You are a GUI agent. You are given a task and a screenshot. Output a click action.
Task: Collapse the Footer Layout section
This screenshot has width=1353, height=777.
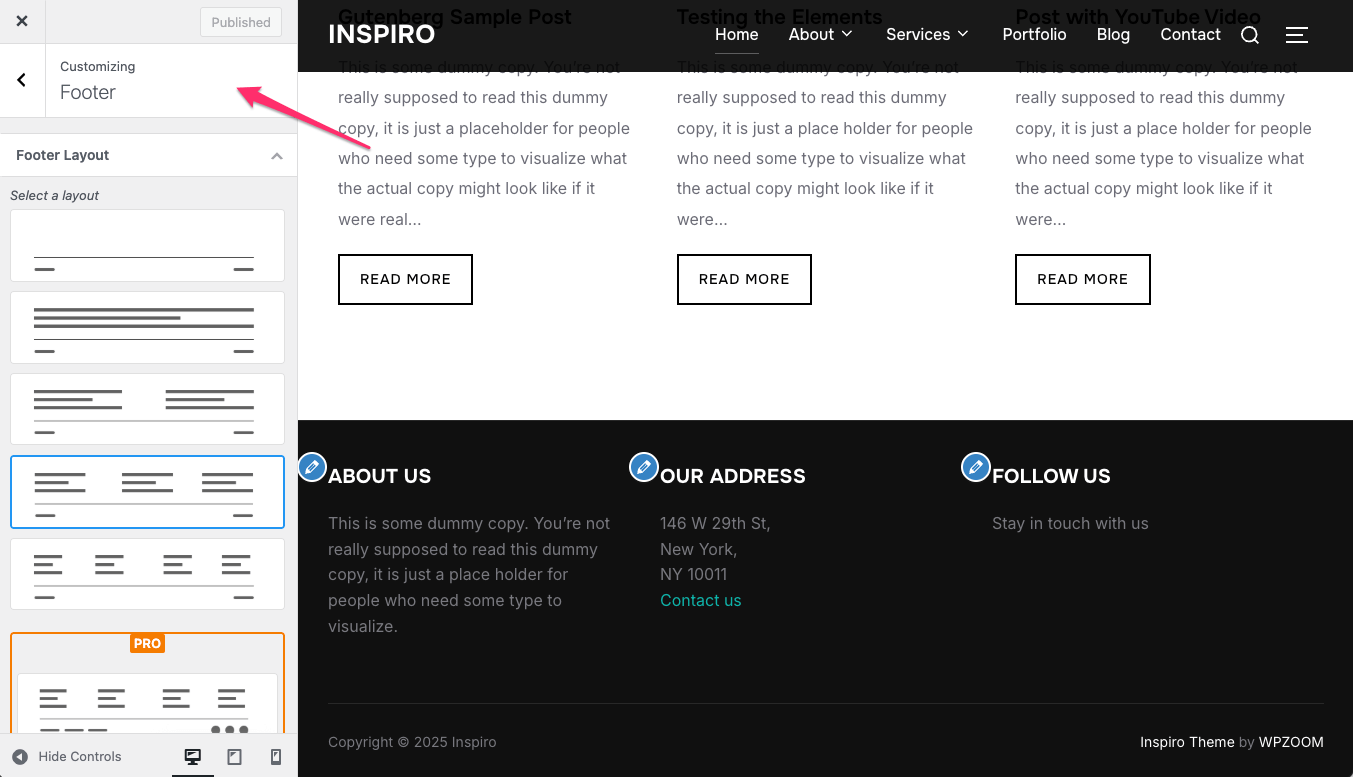(277, 156)
